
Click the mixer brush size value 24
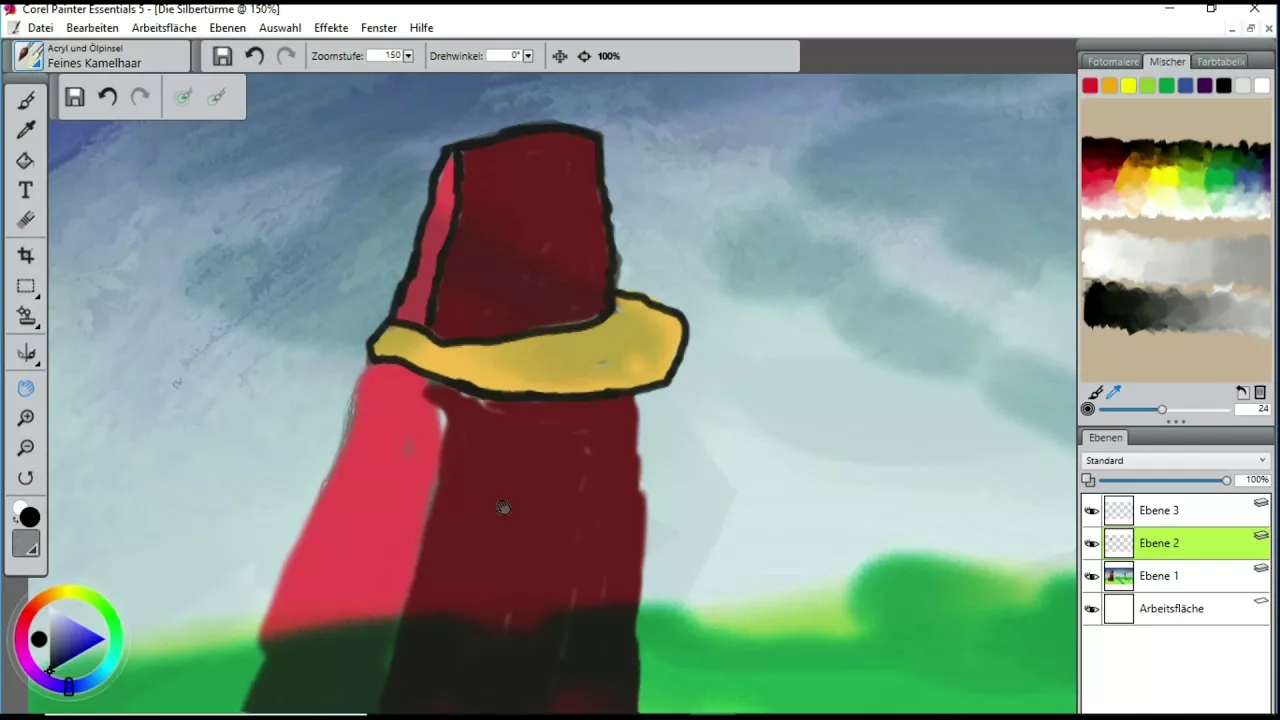pyautogui.click(x=1252, y=409)
